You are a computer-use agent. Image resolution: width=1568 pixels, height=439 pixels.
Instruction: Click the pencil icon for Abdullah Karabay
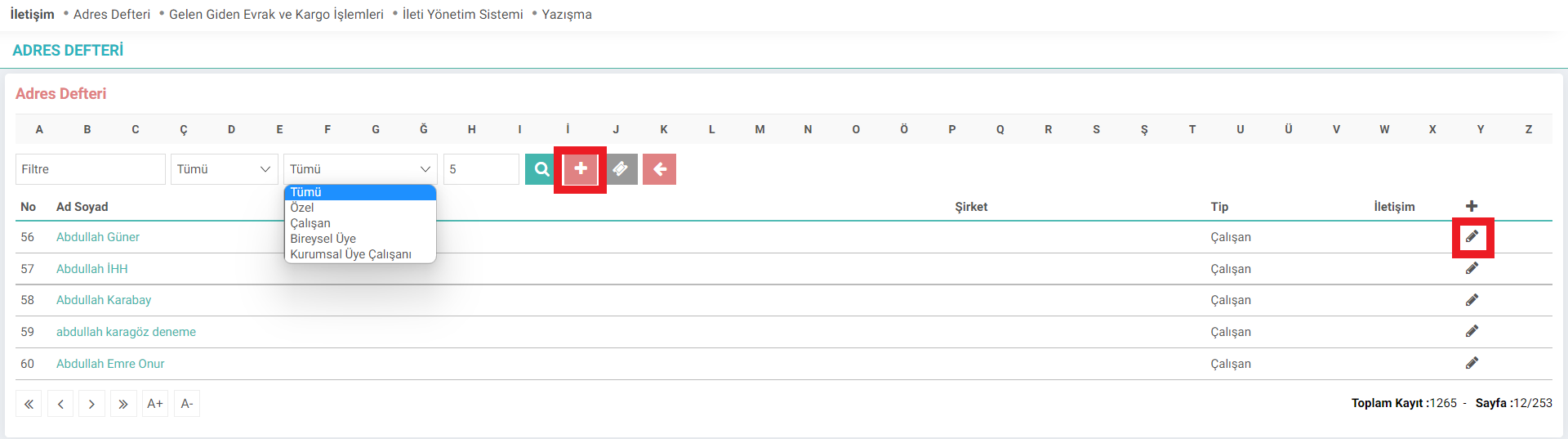click(1472, 300)
